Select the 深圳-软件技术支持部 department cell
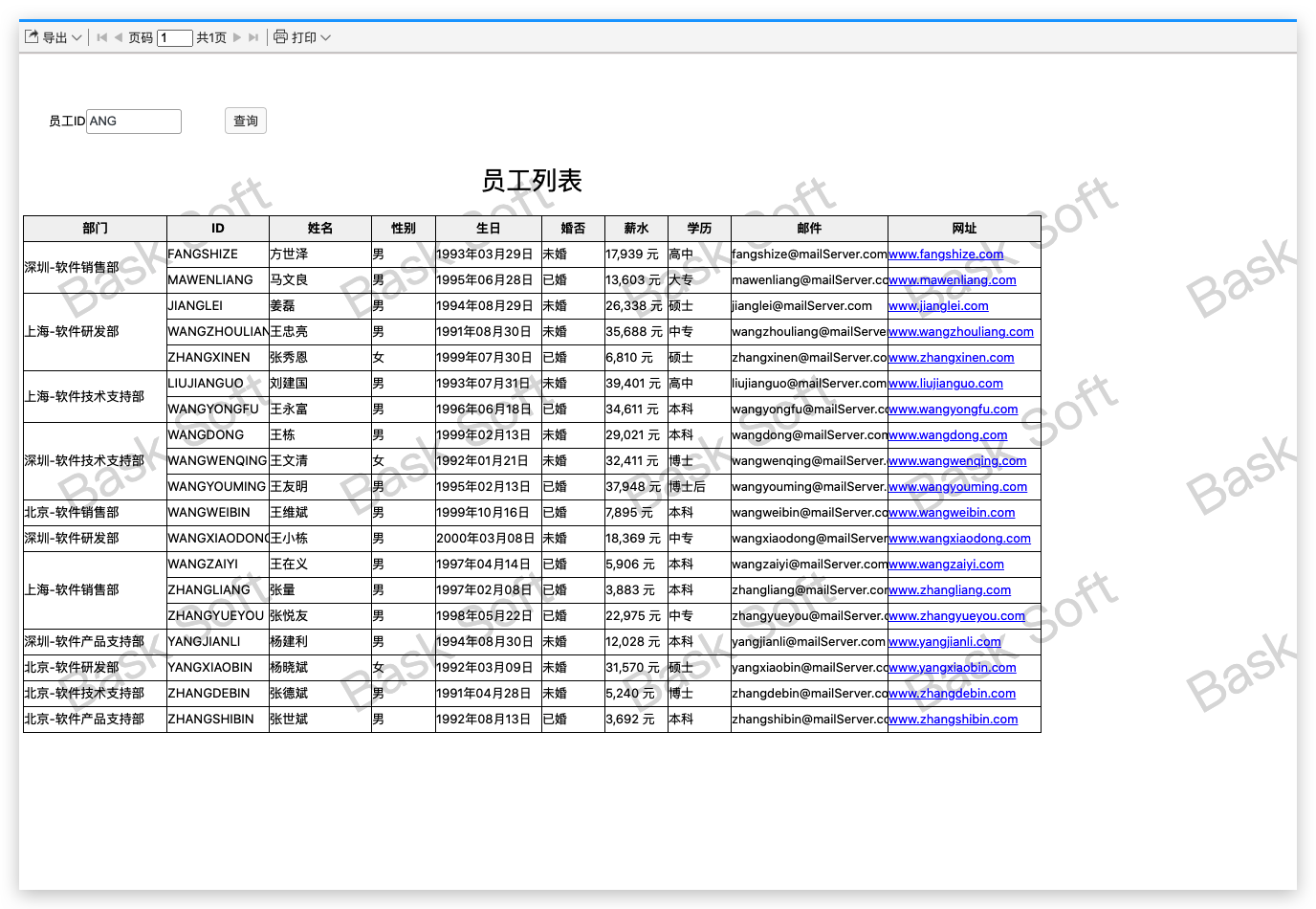The image size is (1316, 909). (x=95, y=461)
